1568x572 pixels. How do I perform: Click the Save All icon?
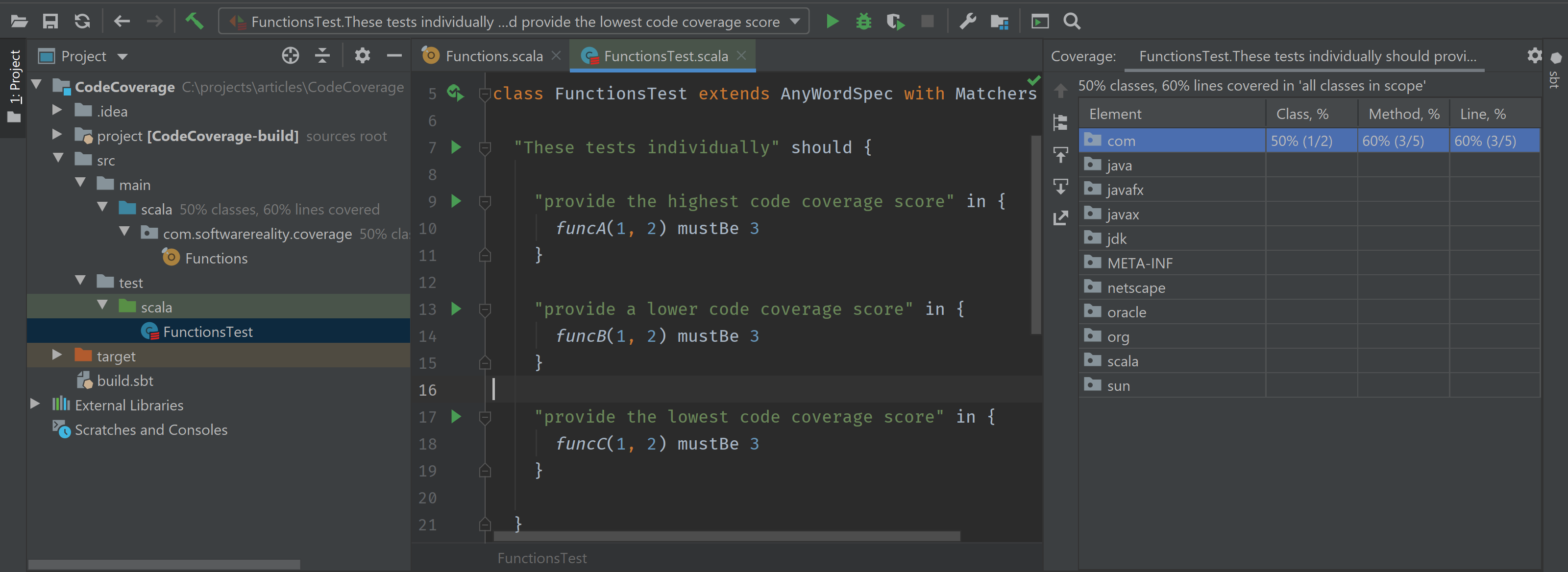(51, 21)
